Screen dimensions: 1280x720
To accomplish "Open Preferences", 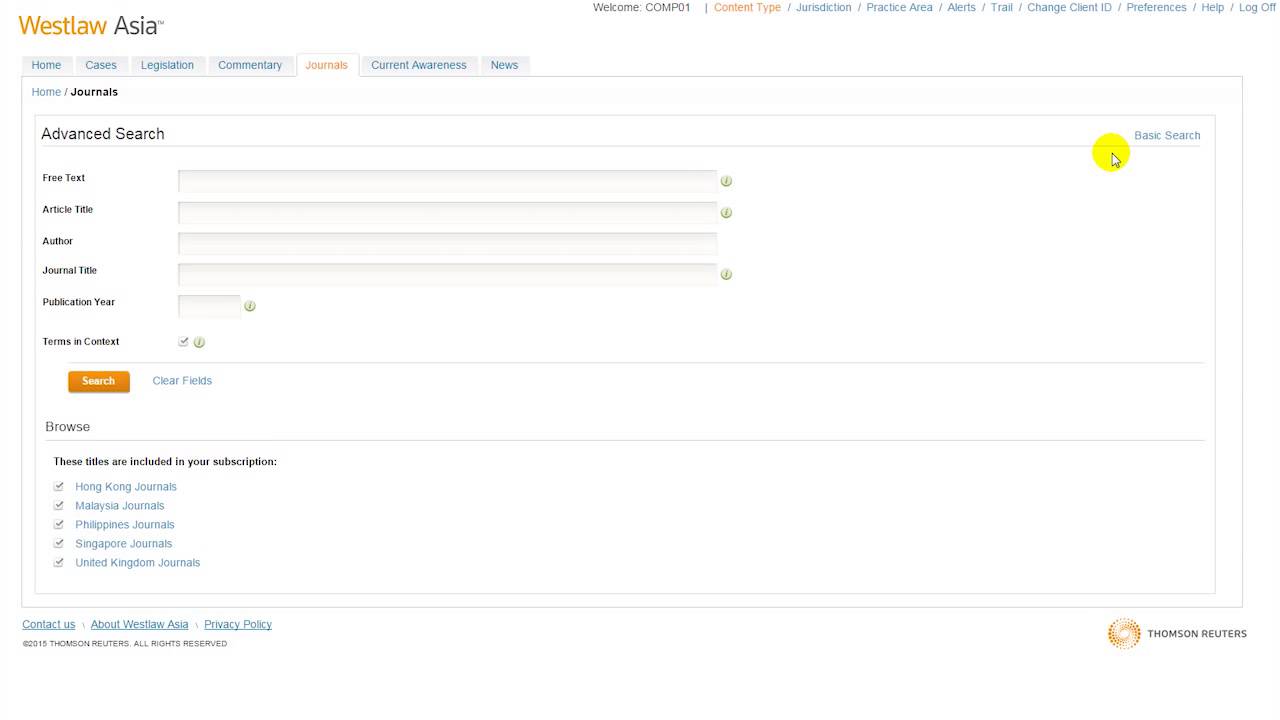I will click(1157, 8).
